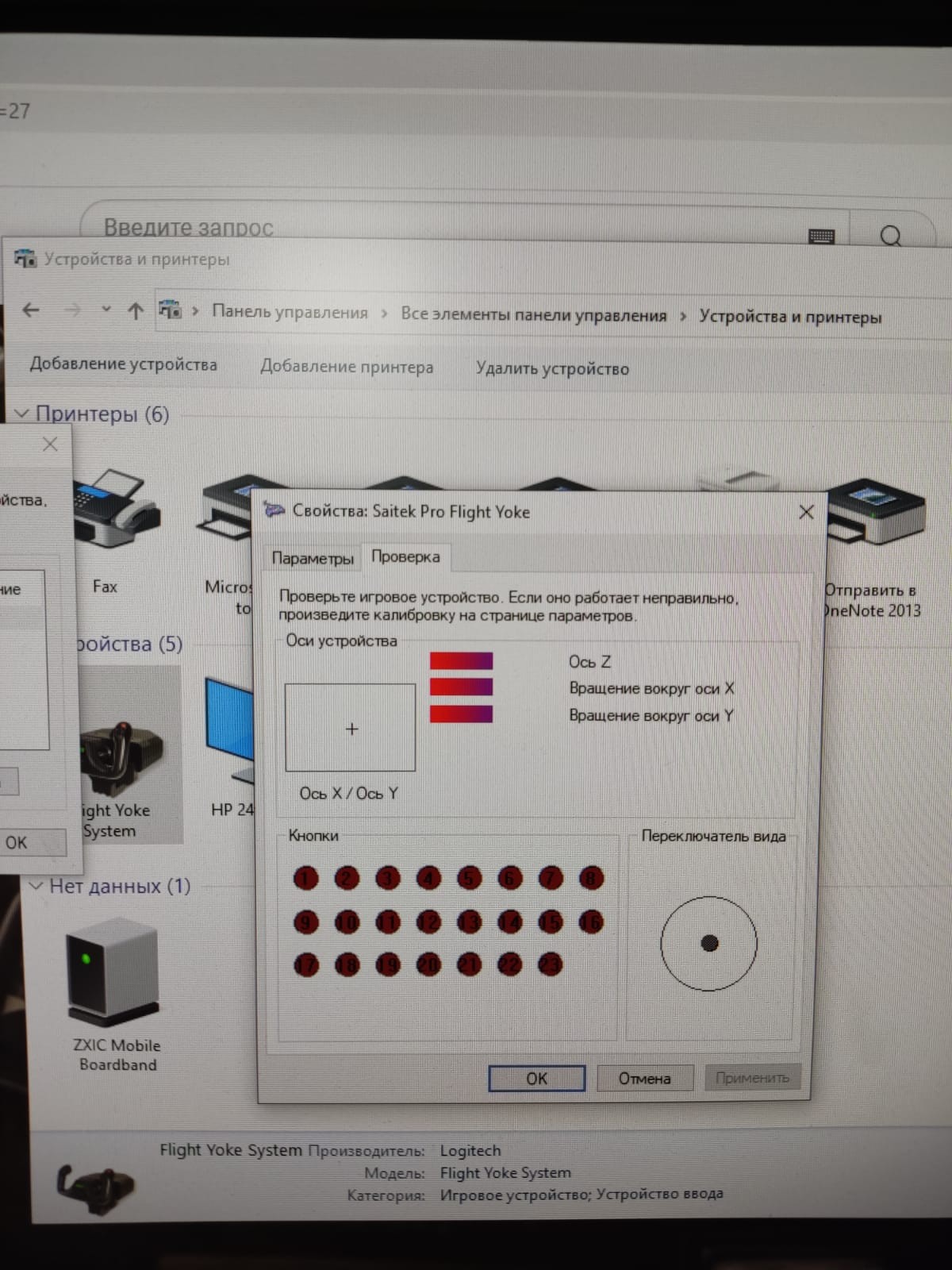Click button indicator 16 in Кнопки
This screenshot has width=952, height=1270.
pyautogui.click(x=592, y=922)
